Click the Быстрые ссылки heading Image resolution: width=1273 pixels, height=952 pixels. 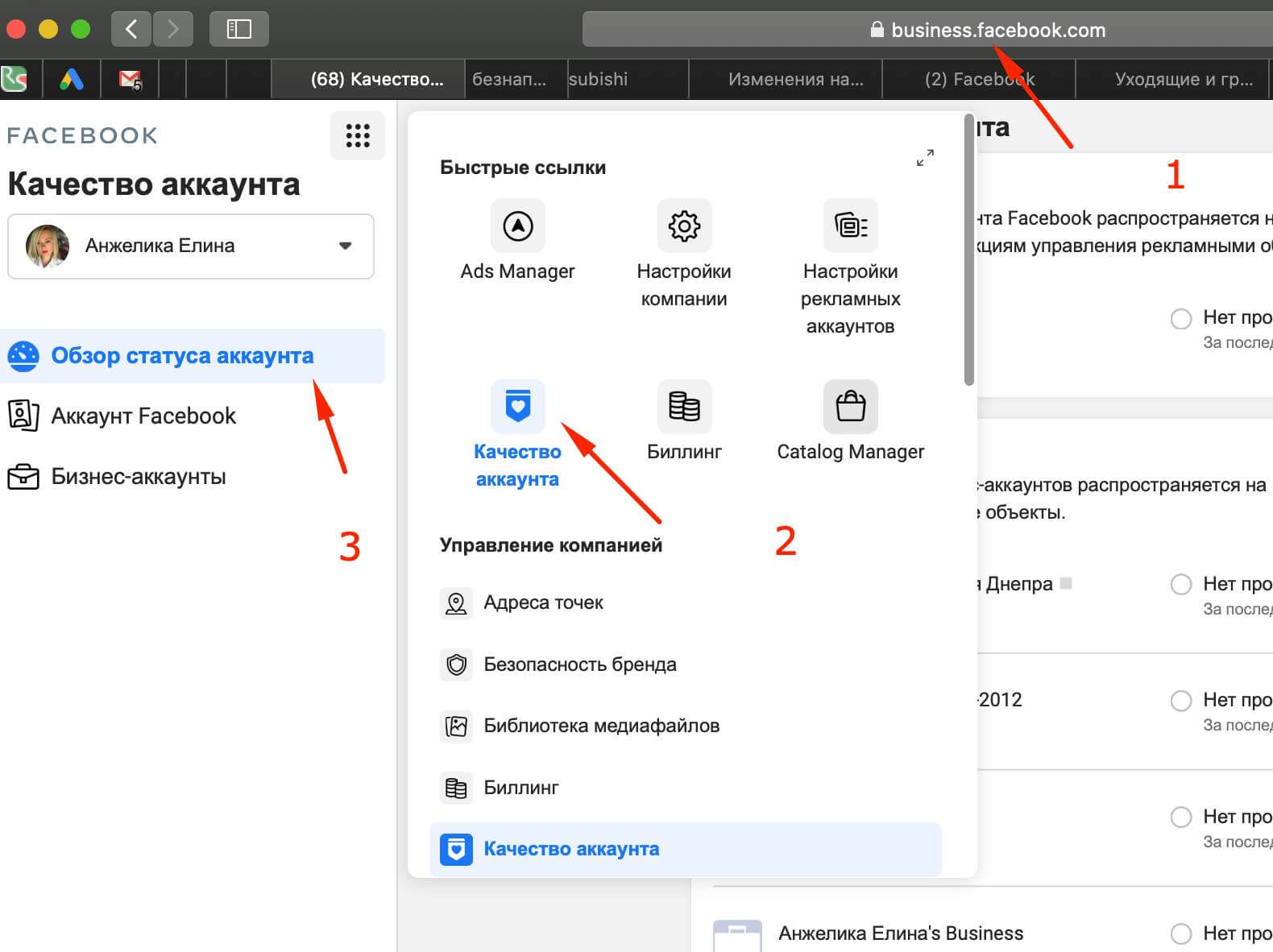pyautogui.click(x=523, y=168)
